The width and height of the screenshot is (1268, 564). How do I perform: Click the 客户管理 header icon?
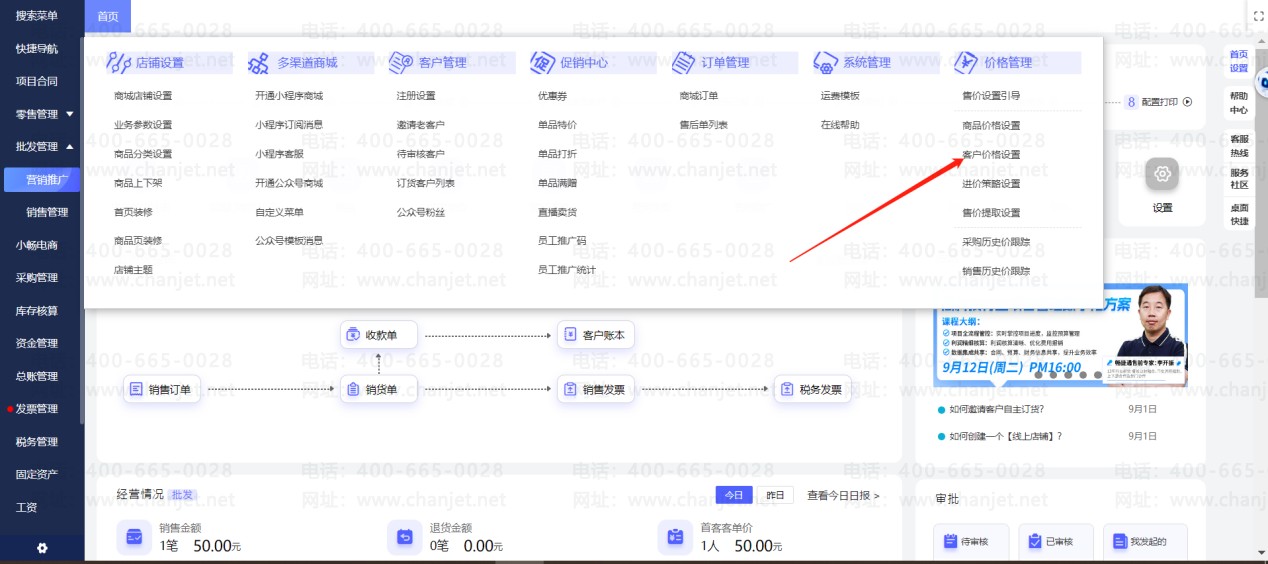tap(401, 63)
